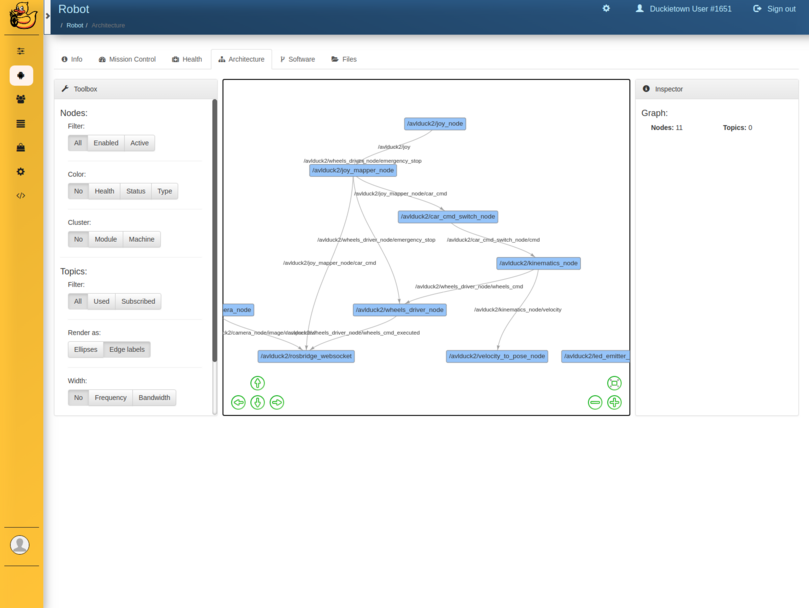Click the Toolbox panel scrollbar

point(215,231)
